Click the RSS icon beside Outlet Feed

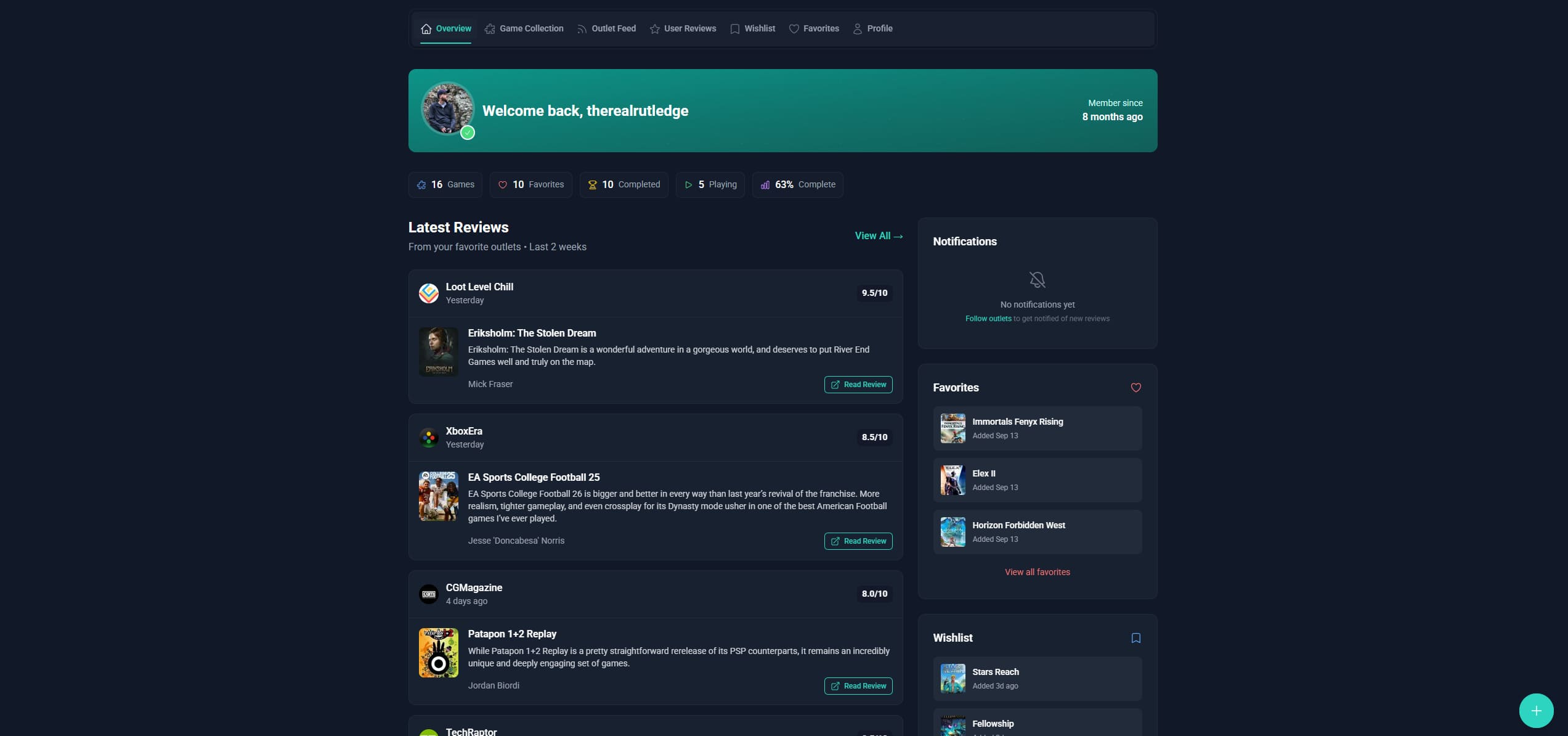pos(582,29)
